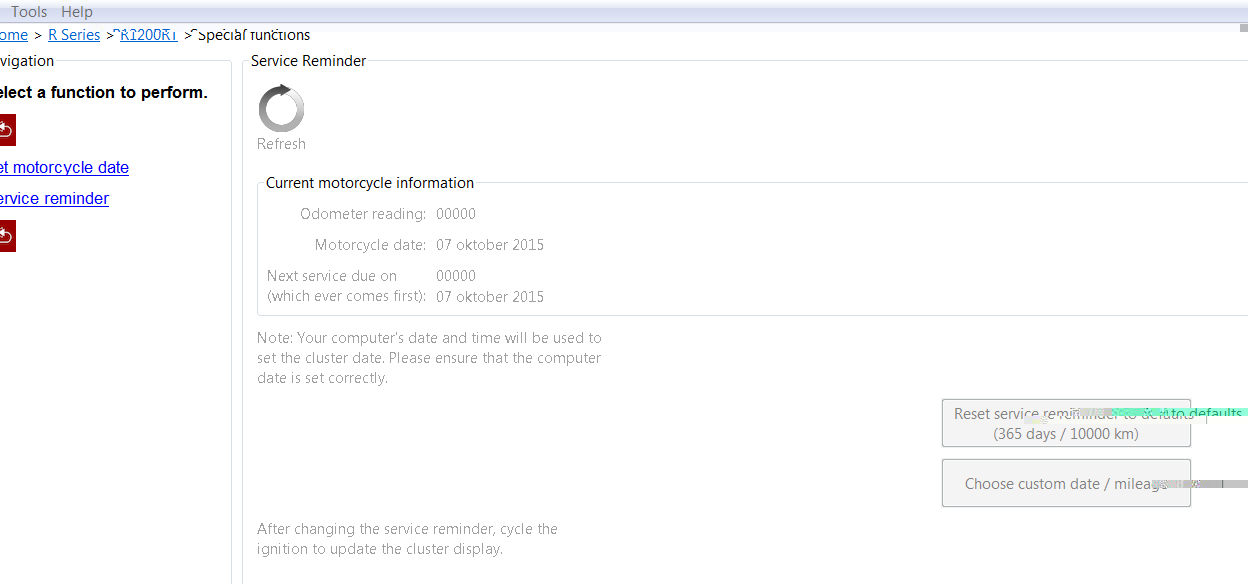The height and width of the screenshot is (584, 1248).
Task: Open the Help menu
Action: pos(77,12)
